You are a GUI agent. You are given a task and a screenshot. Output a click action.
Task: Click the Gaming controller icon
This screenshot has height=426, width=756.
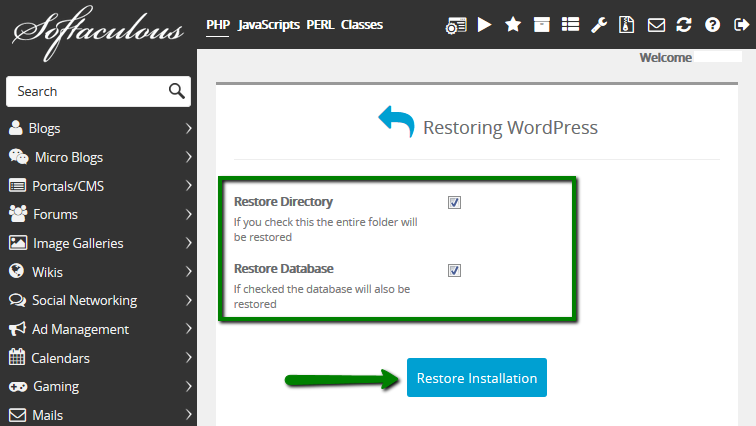coord(18,386)
